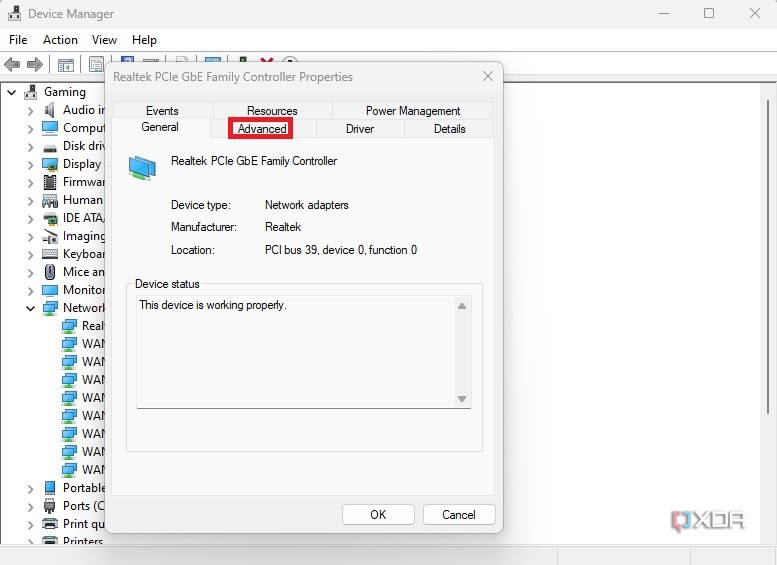The height and width of the screenshot is (565, 777).
Task: Collapse the Gaming root node
Action: click(12, 92)
